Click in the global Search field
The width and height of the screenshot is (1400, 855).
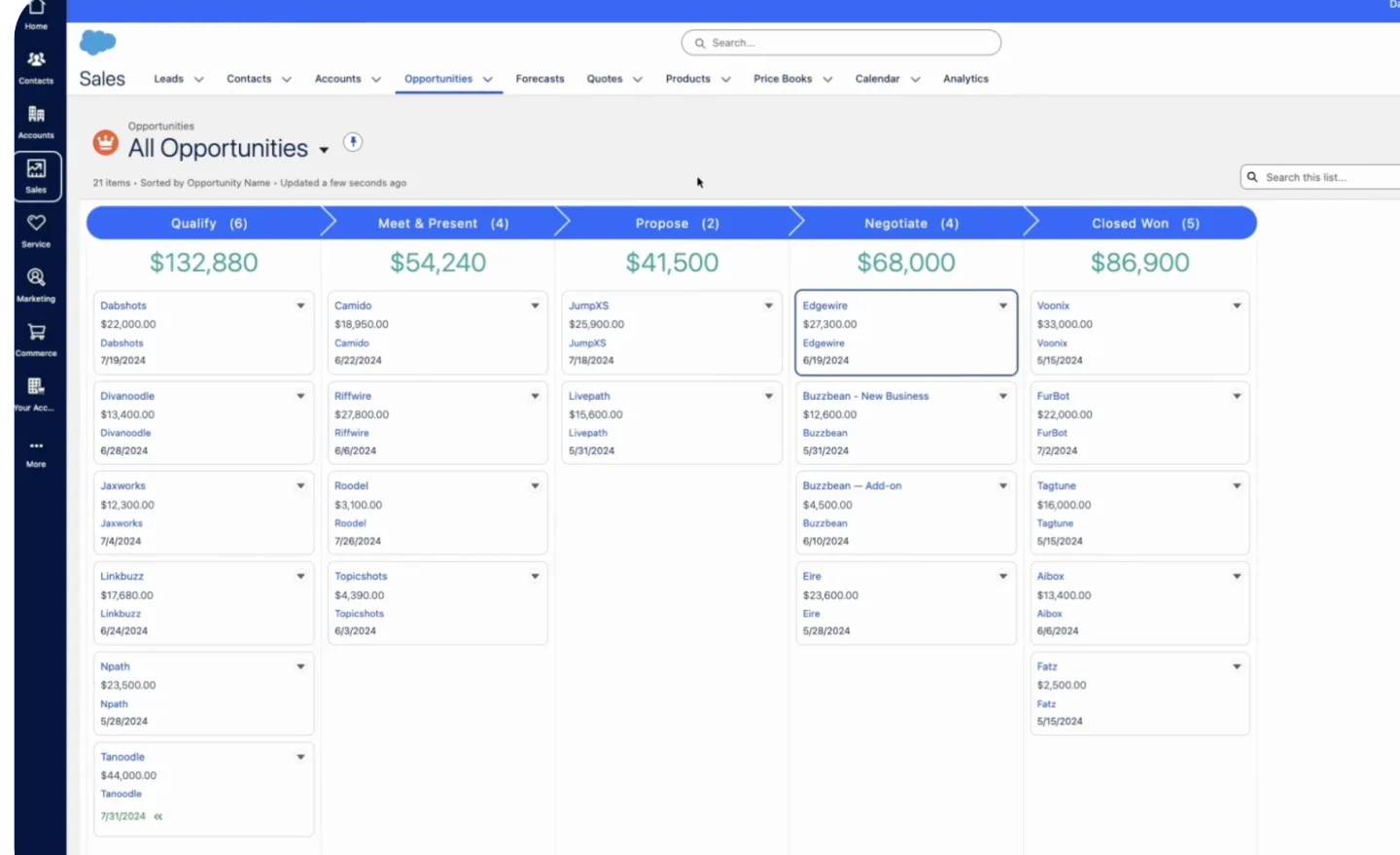coord(841,43)
